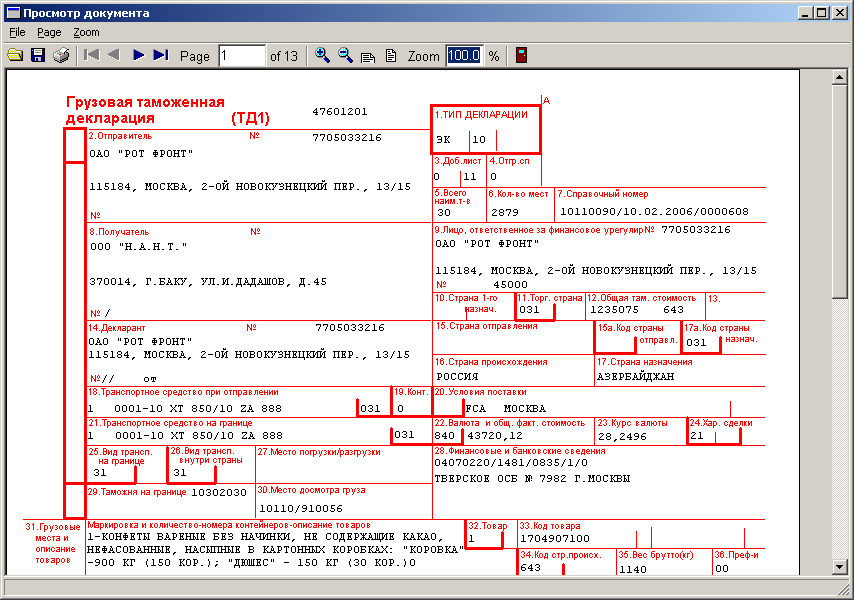Click origin country РОССИЯ
This screenshot has width=854, height=600.
point(458,377)
